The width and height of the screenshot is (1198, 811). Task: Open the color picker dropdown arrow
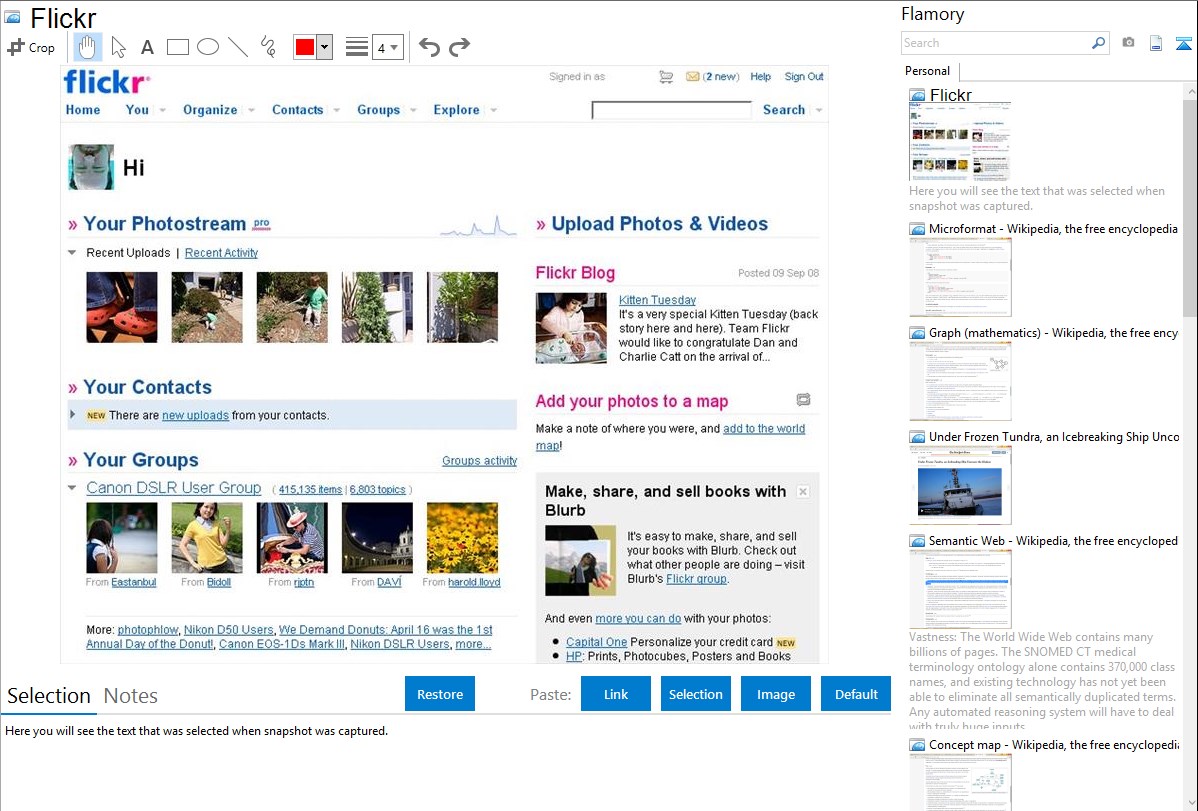(325, 47)
